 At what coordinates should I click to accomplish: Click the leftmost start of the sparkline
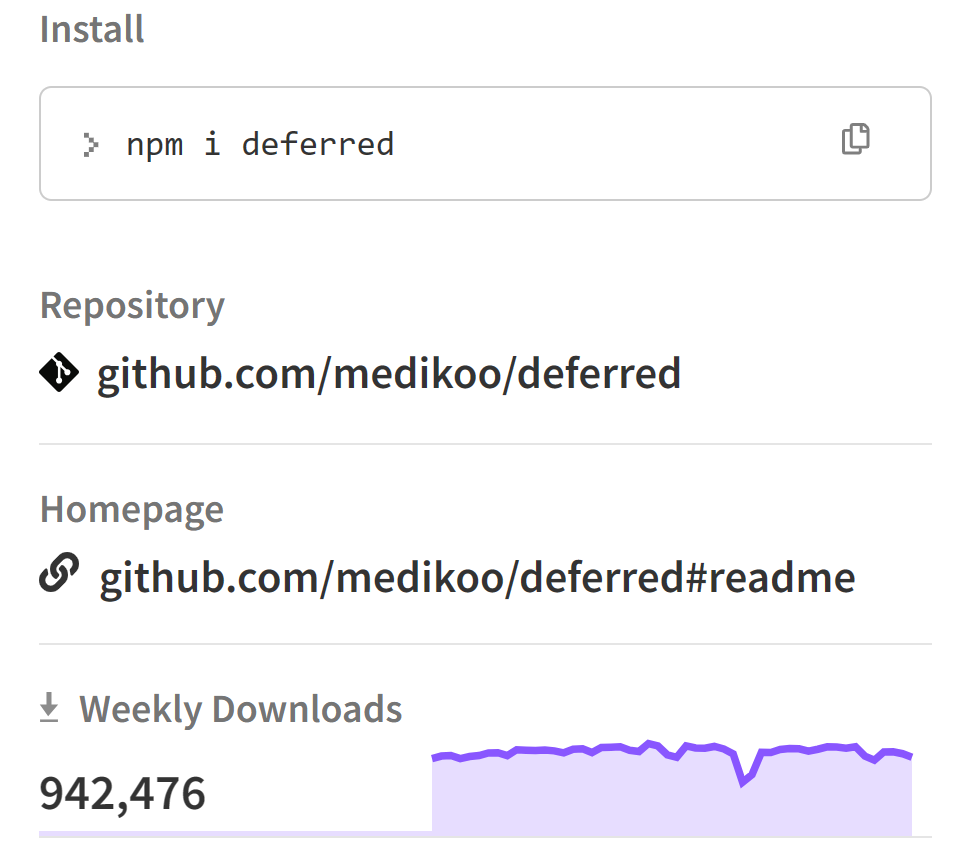(433, 758)
